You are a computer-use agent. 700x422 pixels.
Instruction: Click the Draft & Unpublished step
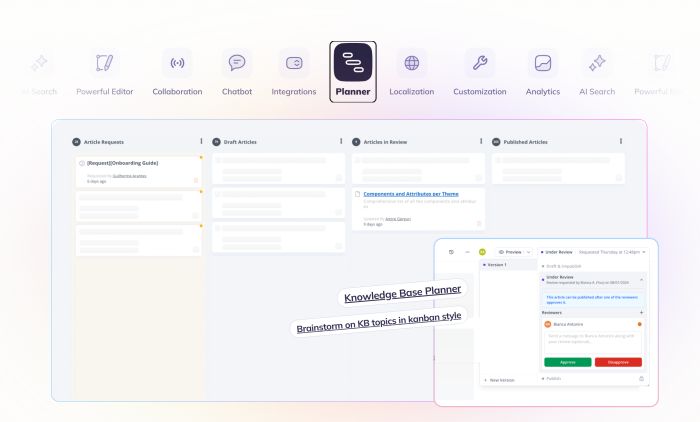pos(562,266)
